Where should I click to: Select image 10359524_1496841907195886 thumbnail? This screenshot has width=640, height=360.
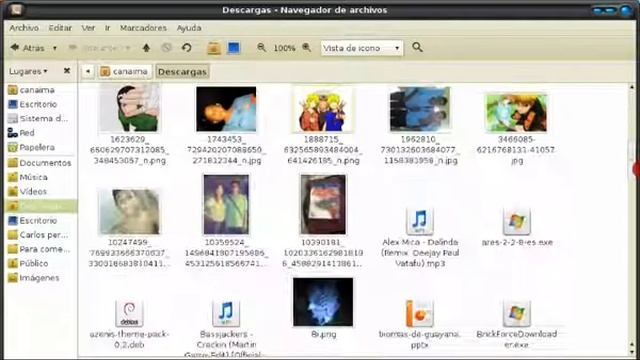coord(226,204)
